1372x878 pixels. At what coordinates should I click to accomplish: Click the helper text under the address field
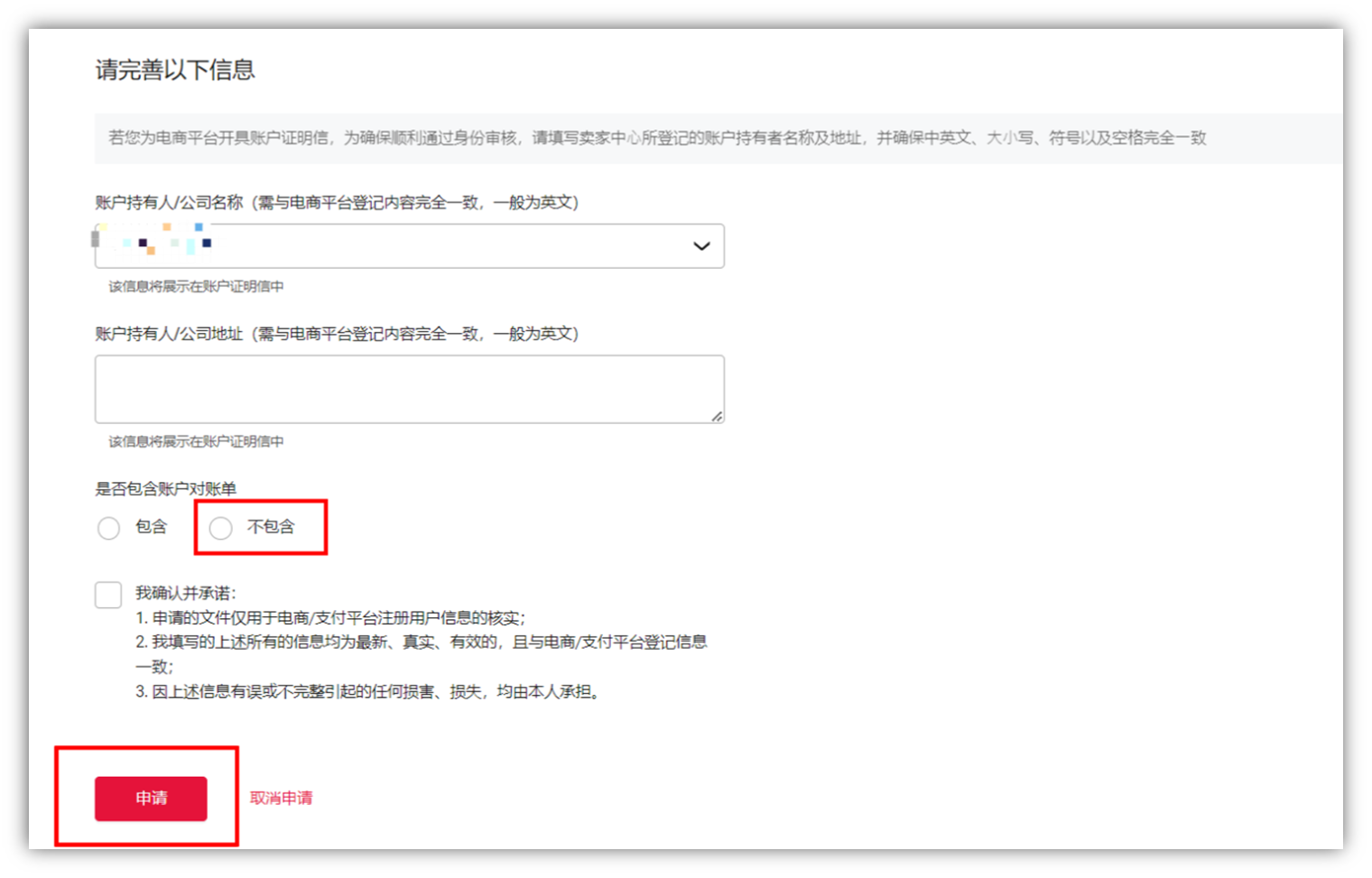pos(195,441)
